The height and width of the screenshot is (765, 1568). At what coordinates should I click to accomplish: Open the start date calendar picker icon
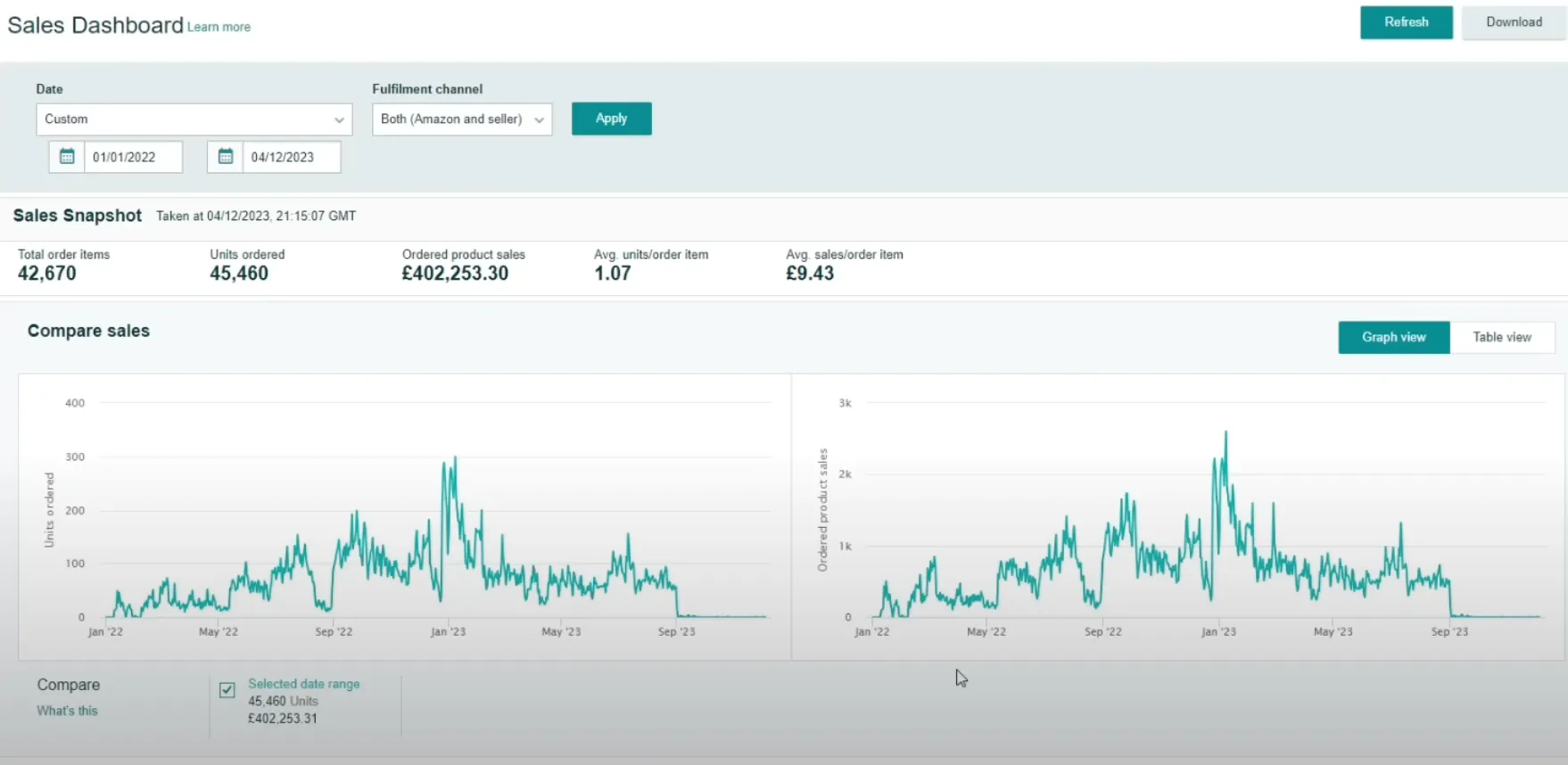tap(67, 157)
